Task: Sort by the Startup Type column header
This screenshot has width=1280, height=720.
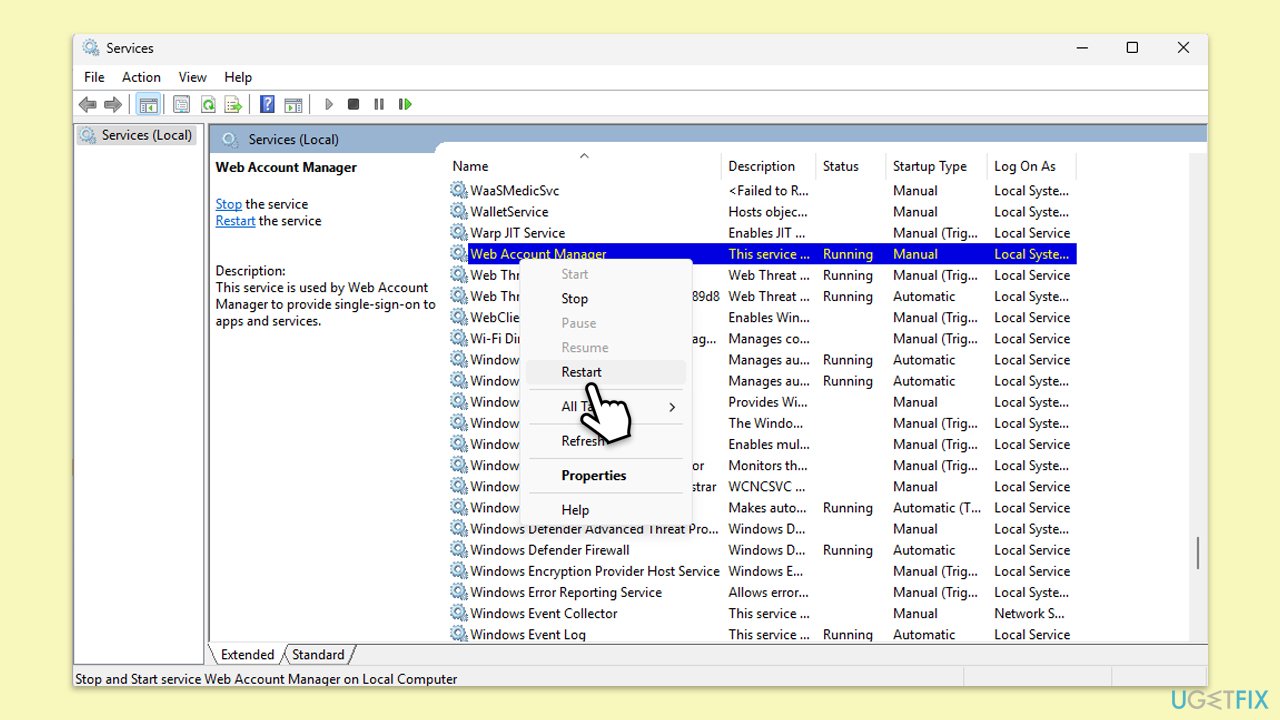Action: (936, 166)
